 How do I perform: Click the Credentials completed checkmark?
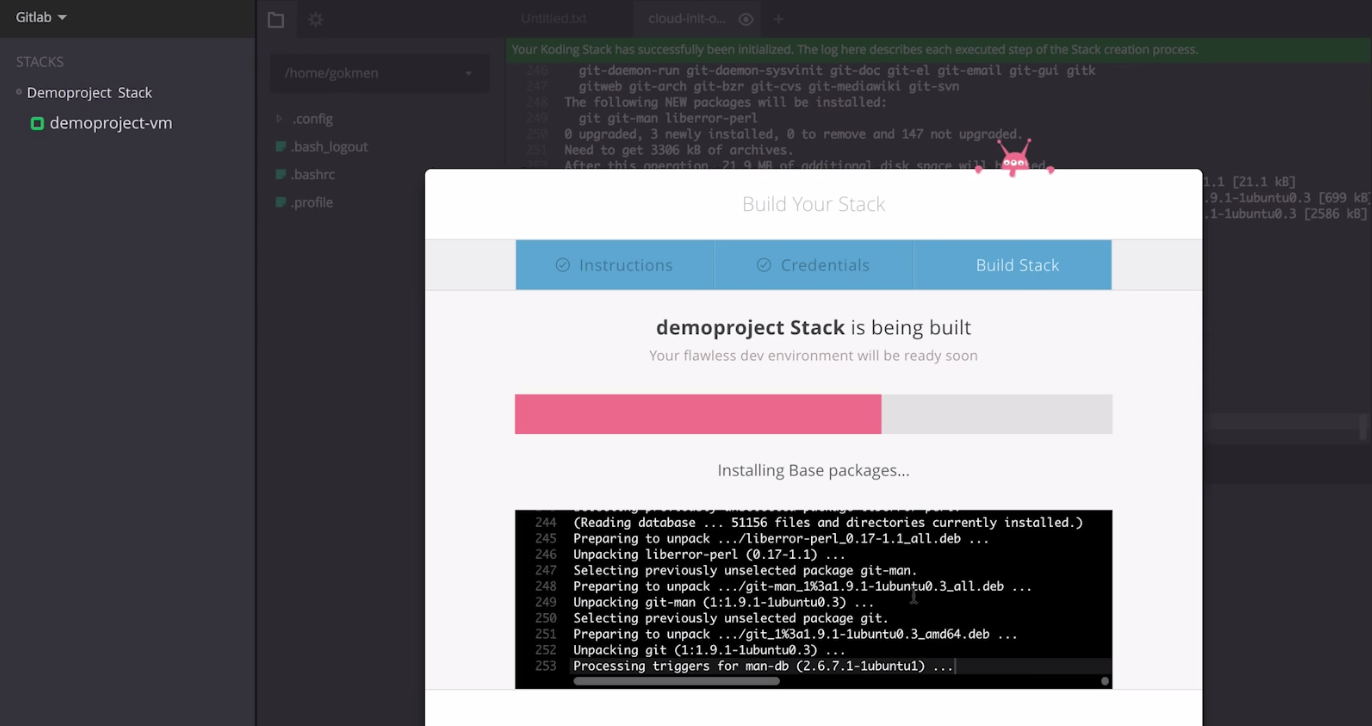pos(765,265)
